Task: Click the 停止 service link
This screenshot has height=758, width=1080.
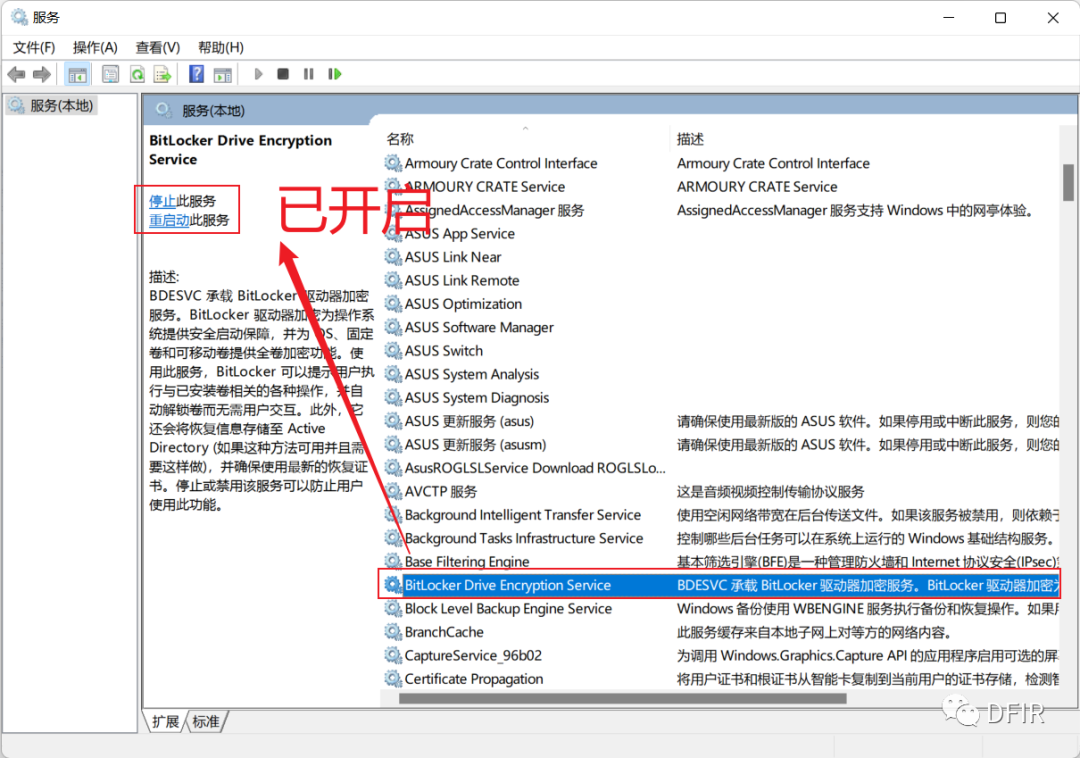Action: [x=163, y=201]
